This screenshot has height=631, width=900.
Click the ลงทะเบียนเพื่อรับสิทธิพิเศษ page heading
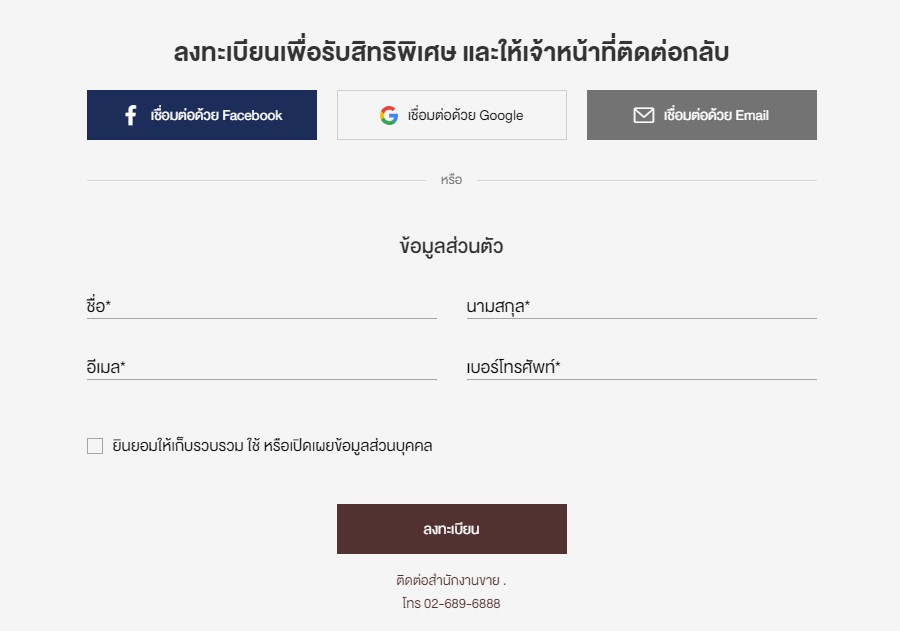[x=451, y=52]
